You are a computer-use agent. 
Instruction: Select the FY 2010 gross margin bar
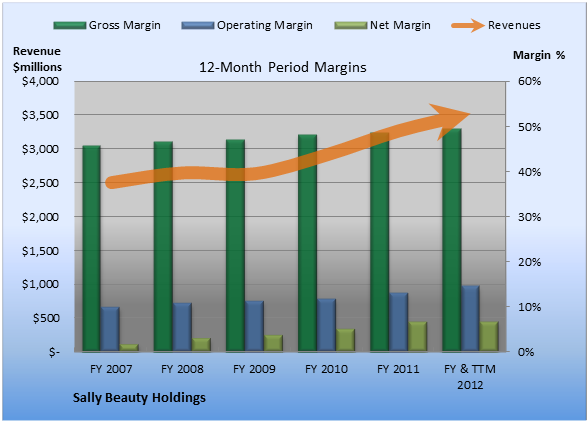click(308, 243)
